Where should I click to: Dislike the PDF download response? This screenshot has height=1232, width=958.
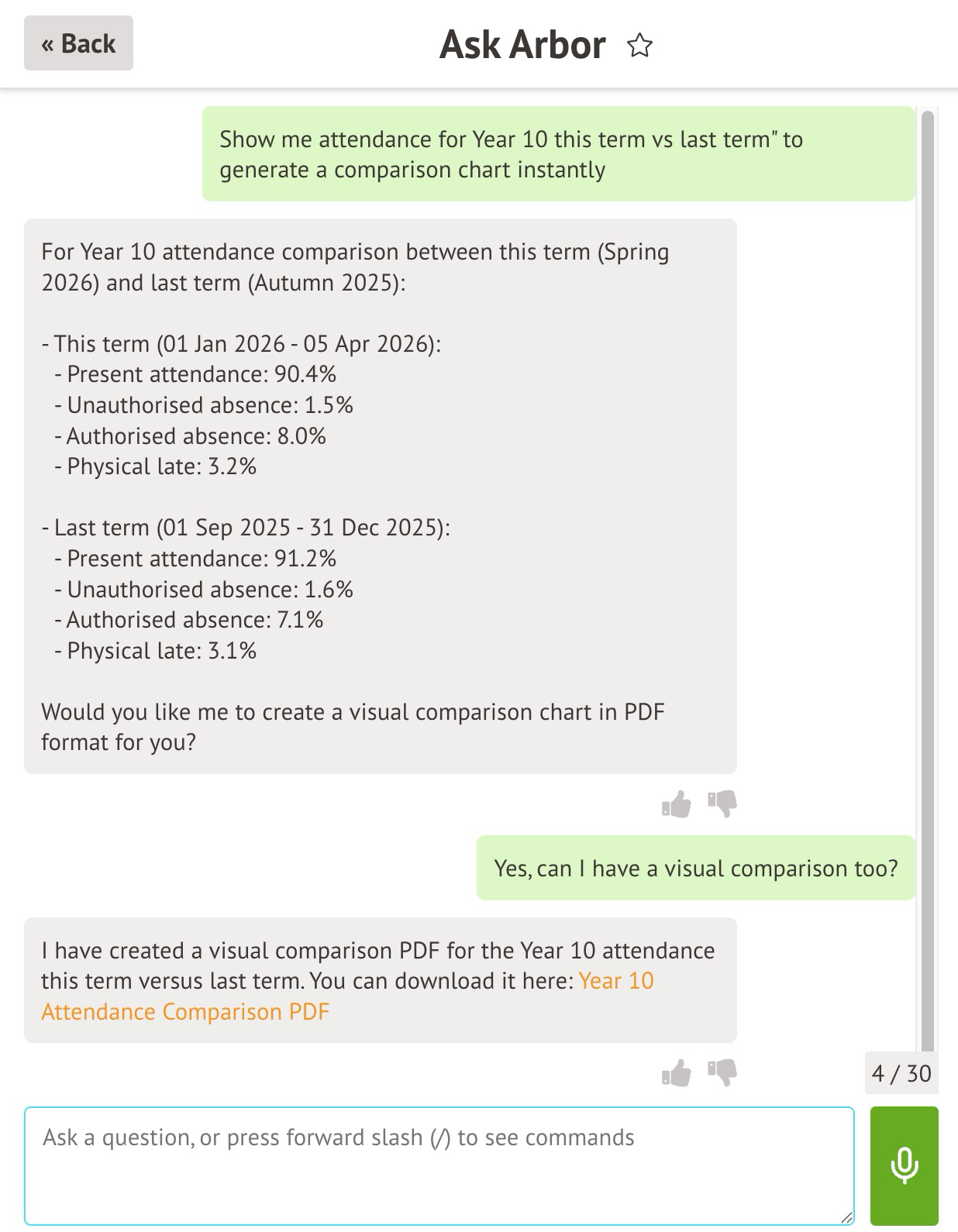722,1073
